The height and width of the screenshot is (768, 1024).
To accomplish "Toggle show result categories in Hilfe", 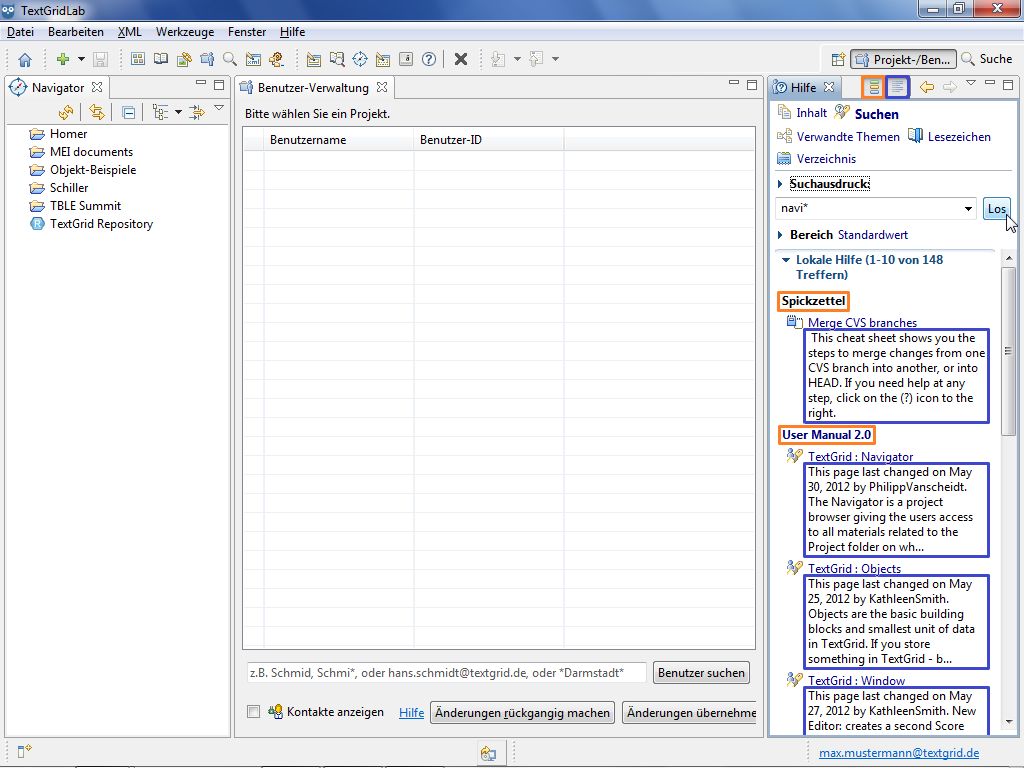I will [x=873, y=87].
